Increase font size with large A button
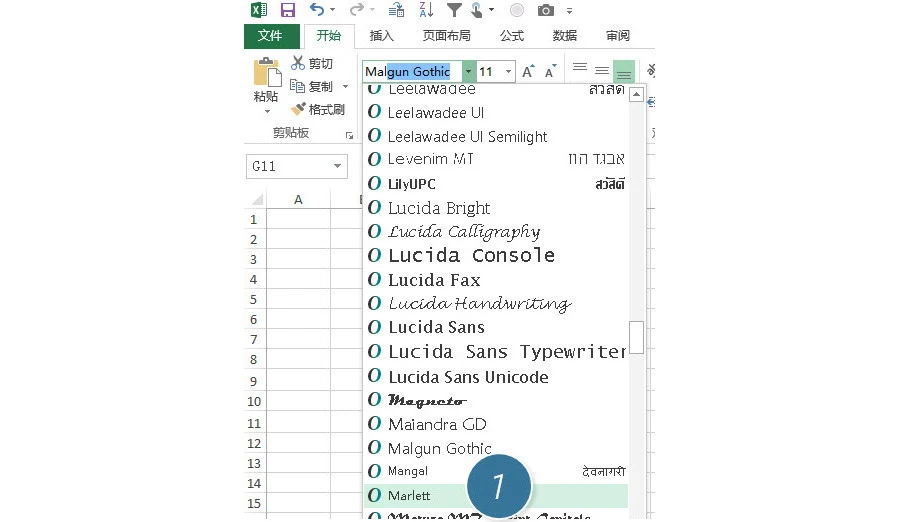Screen dimensions: 900x522 (528, 72)
